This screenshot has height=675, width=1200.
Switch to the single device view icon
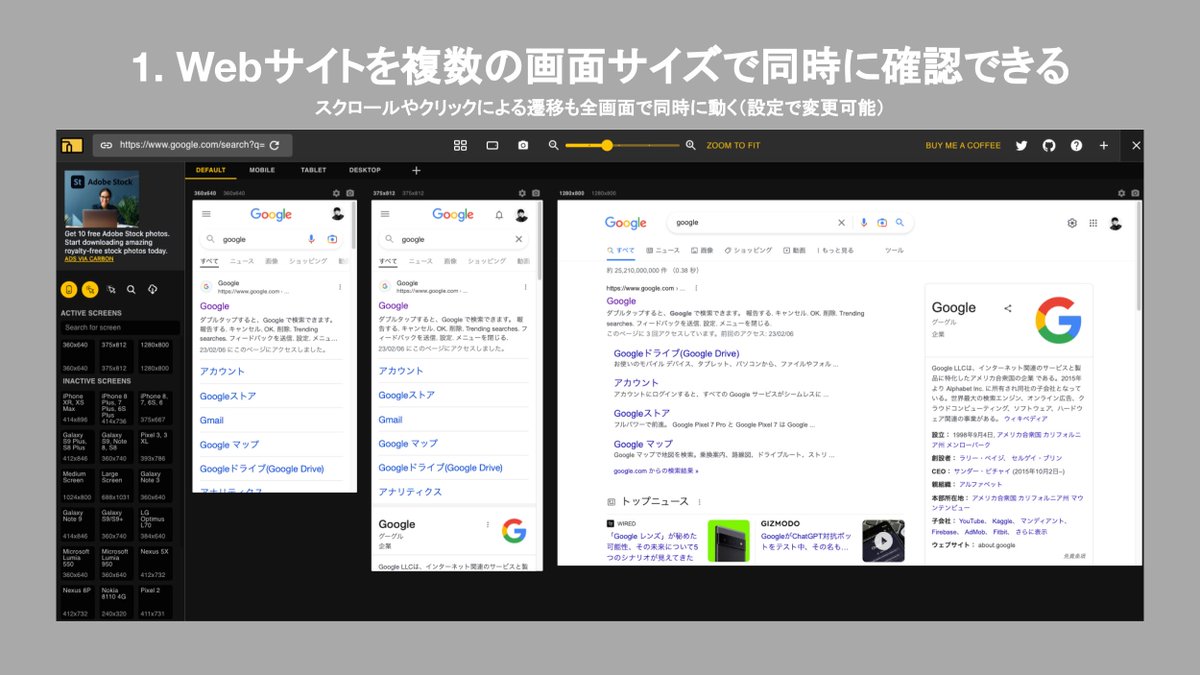pos(492,145)
